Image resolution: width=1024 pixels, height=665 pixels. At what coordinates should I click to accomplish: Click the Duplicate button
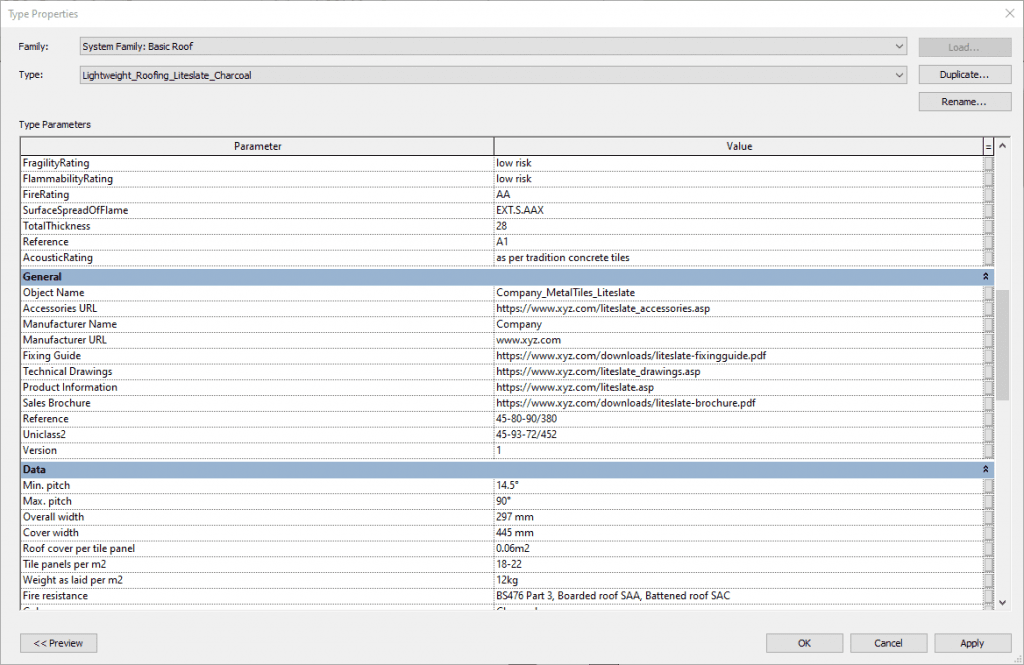(964, 75)
